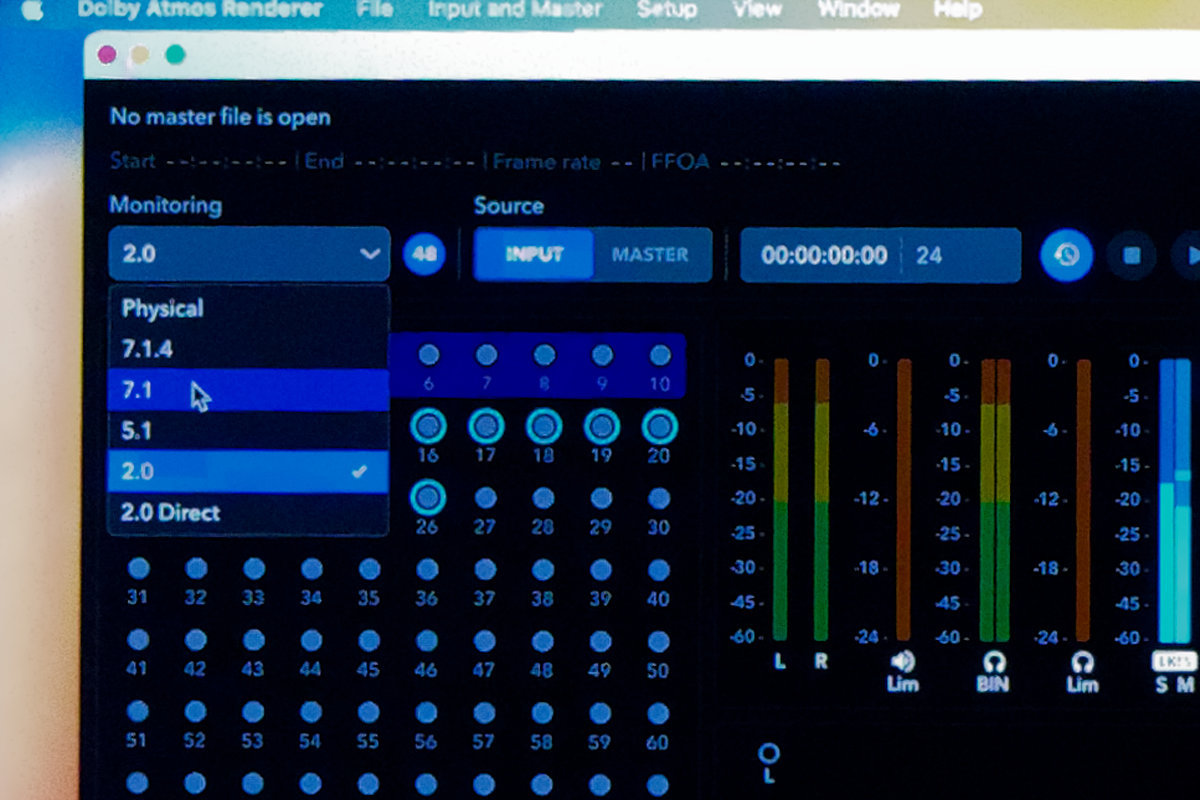Viewport: 1200px width, 800px height.
Task: Open the Window menu
Action: click(857, 9)
